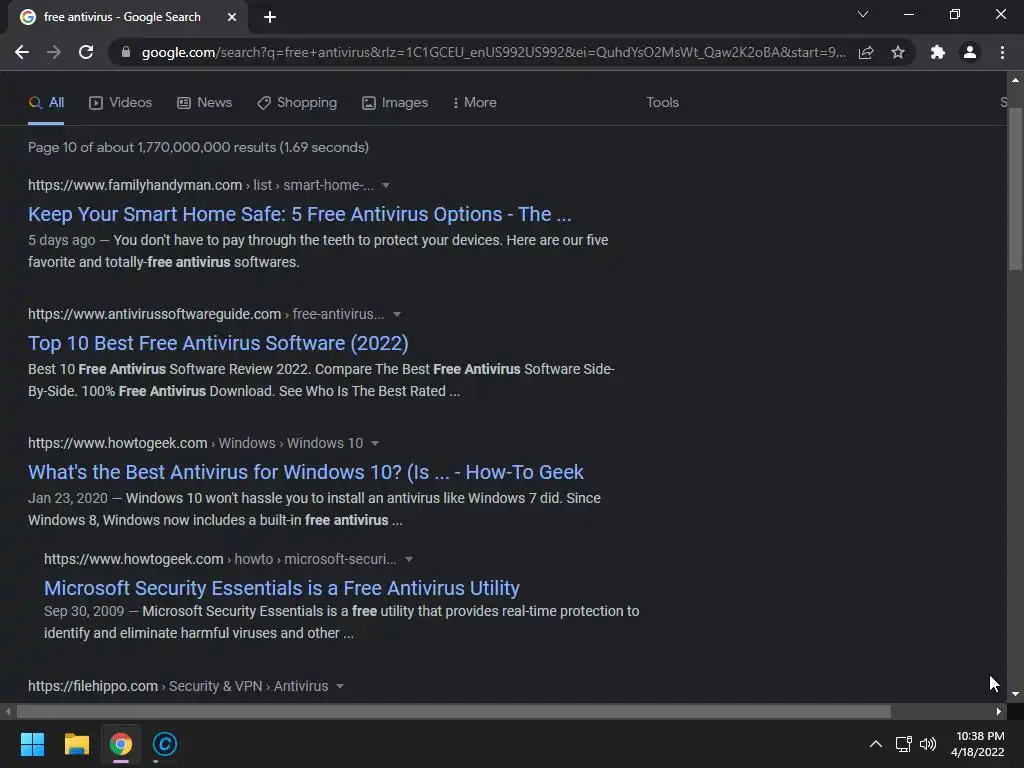
Task: Switch to Shopping results tab
Action: [297, 103]
